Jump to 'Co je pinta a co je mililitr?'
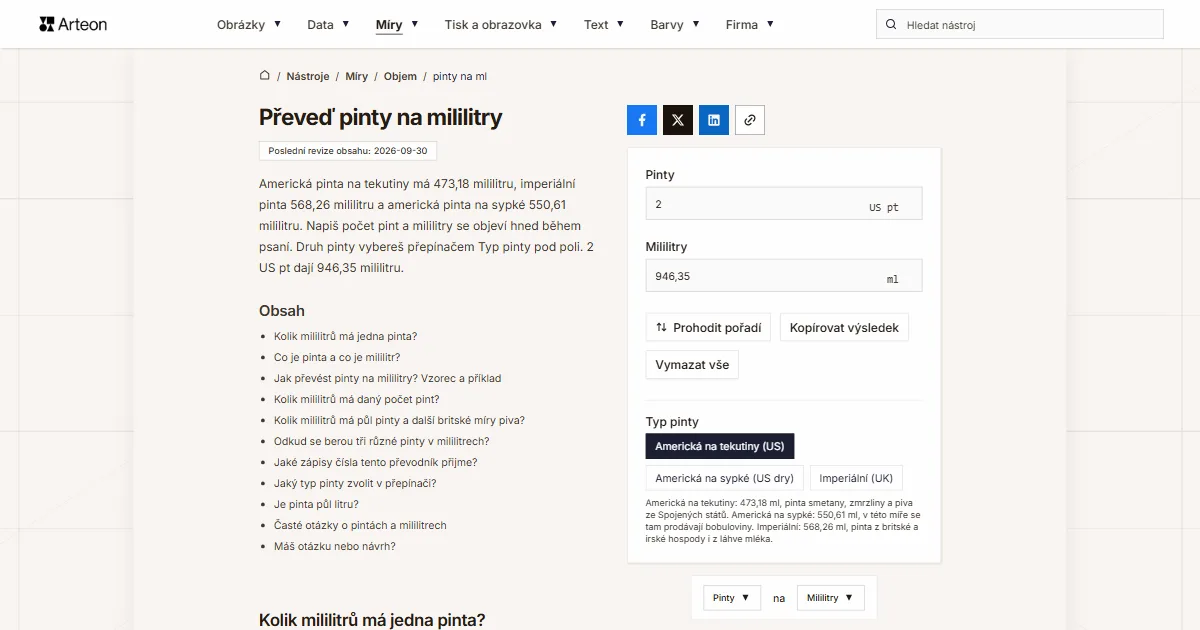This screenshot has width=1200, height=630. click(x=337, y=357)
